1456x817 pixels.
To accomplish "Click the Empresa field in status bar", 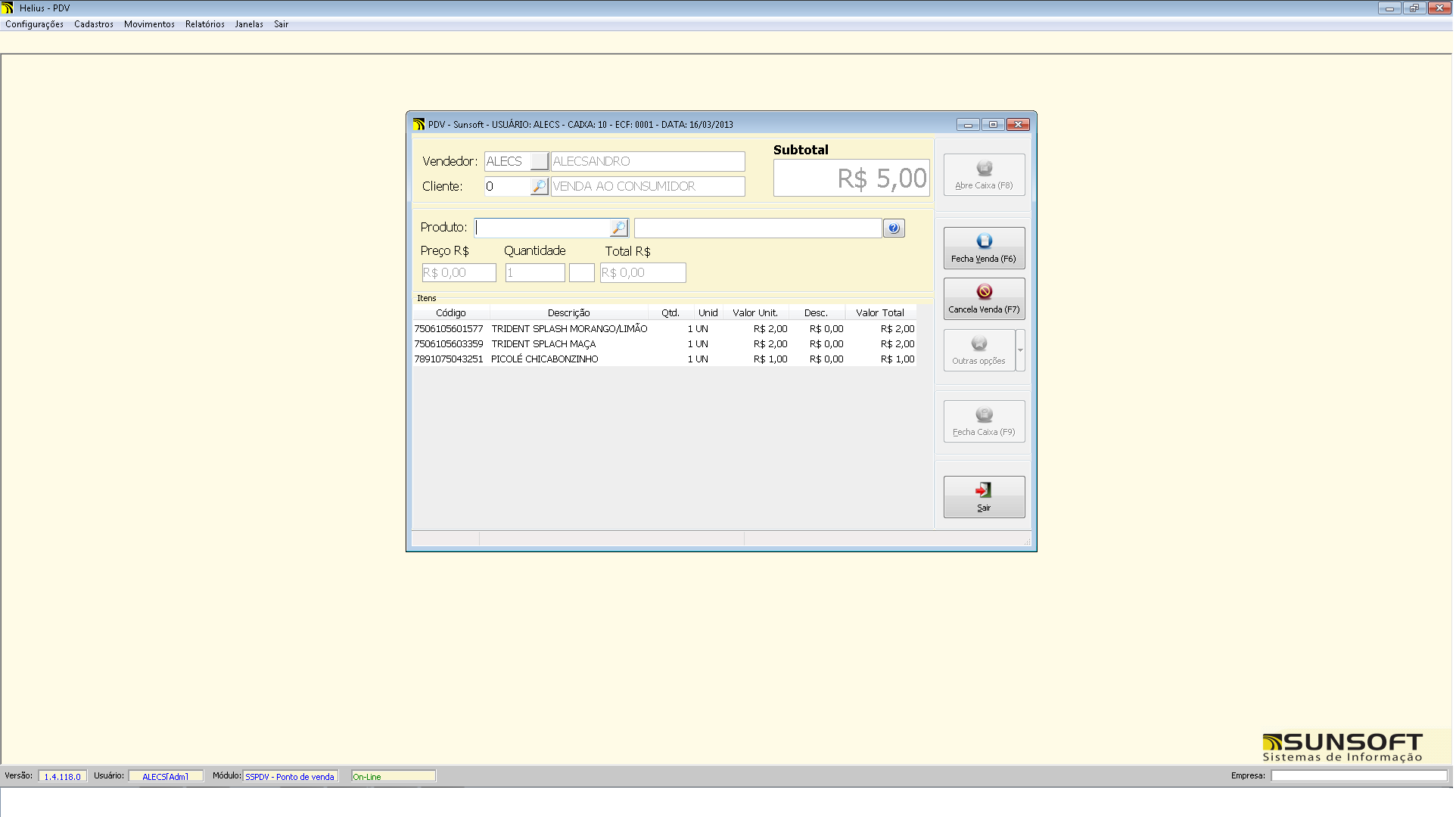I will (1358, 775).
